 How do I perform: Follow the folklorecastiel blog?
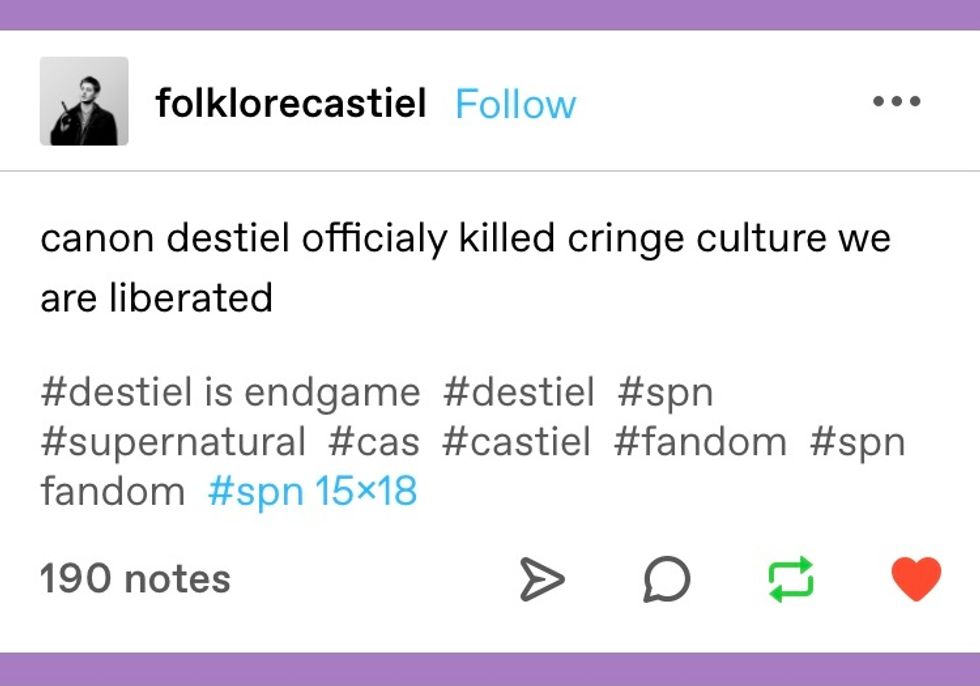point(515,104)
